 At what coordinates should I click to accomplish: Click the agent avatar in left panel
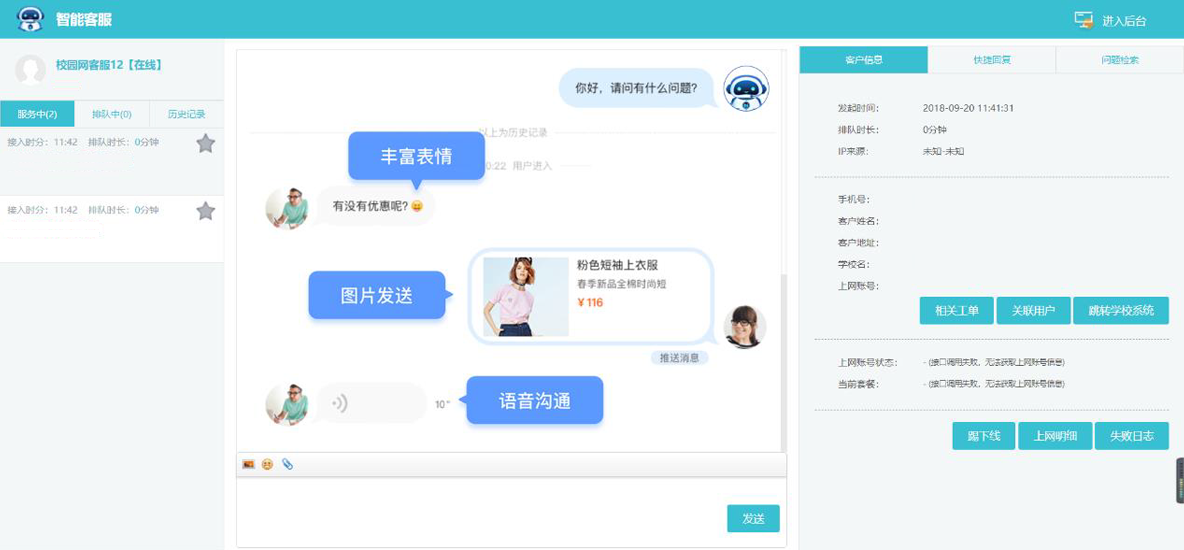coord(31,69)
